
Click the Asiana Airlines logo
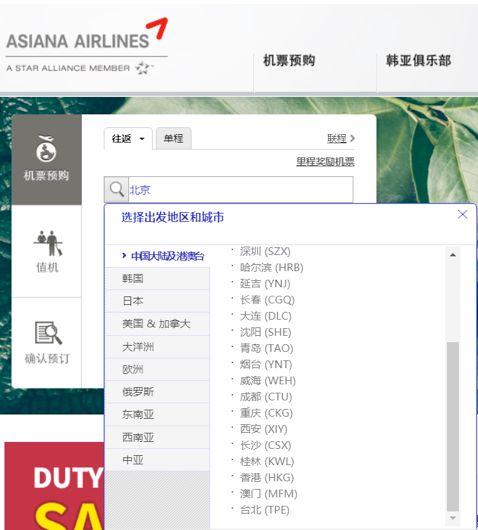87,45
